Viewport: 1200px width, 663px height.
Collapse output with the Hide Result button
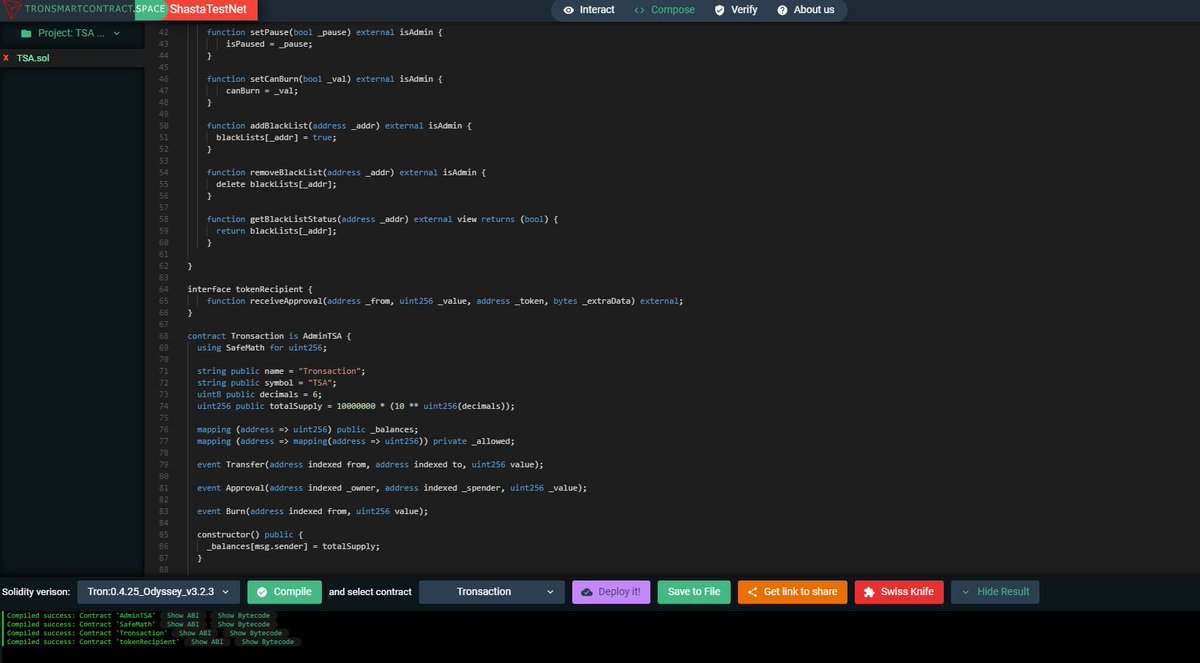(x=995, y=592)
